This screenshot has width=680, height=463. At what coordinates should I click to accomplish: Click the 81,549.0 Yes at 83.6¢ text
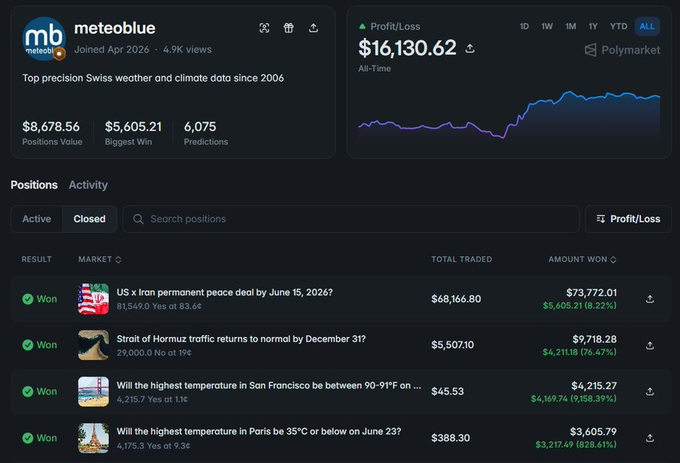pyautogui.click(x=159, y=306)
